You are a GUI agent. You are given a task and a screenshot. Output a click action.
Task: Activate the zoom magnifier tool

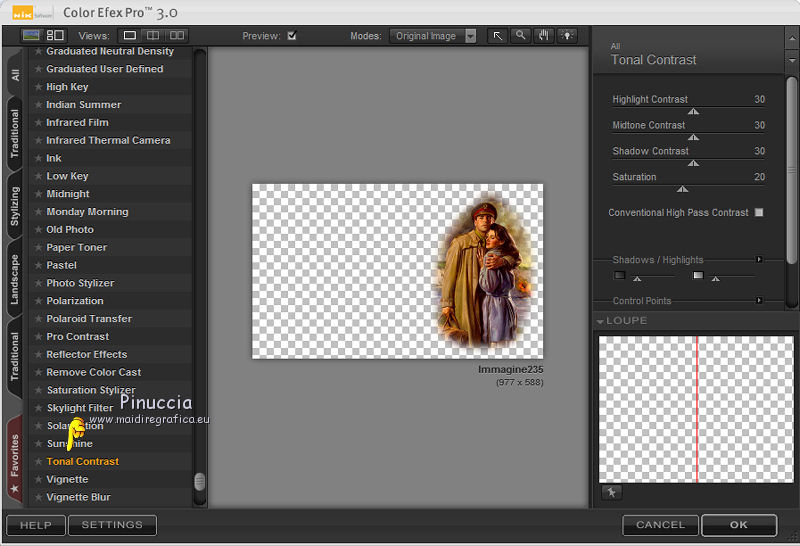pos(520,36)
